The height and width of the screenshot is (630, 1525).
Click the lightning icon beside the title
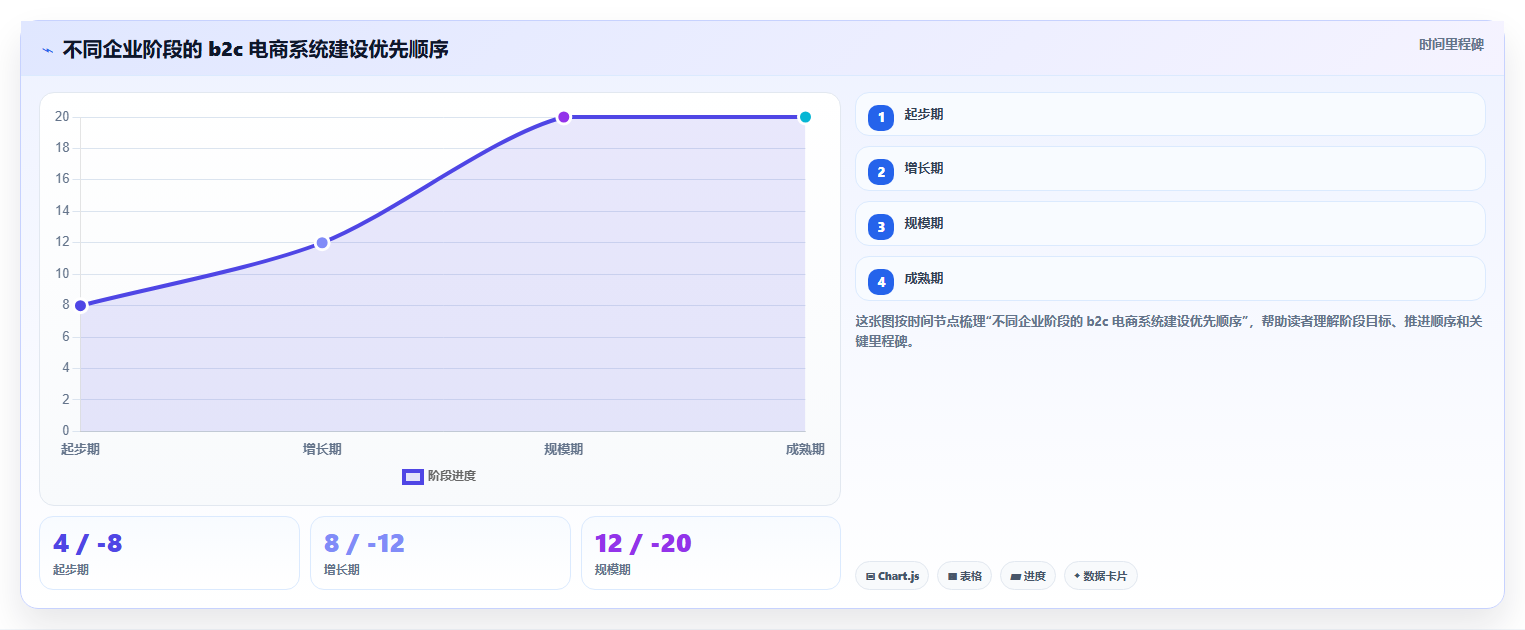pos(47,49)
